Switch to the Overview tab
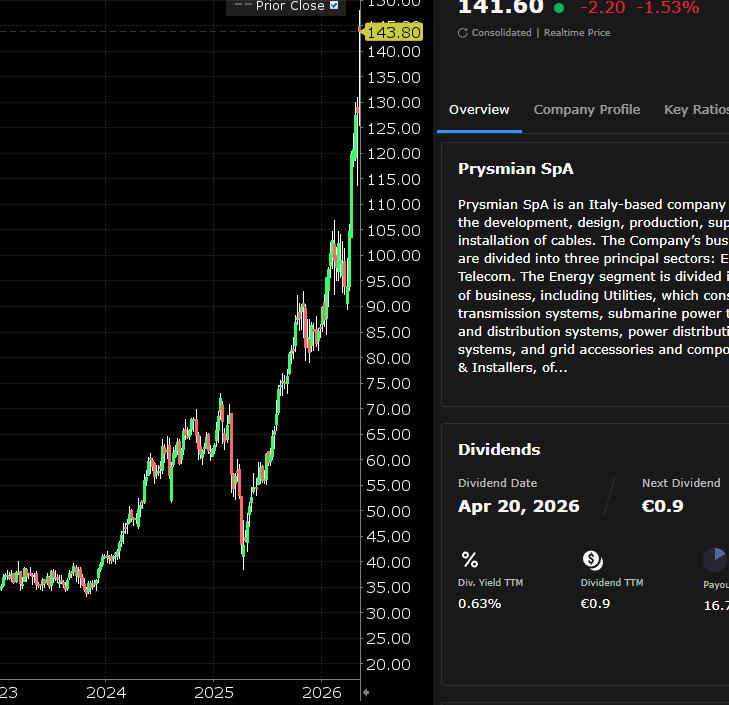 479,110
